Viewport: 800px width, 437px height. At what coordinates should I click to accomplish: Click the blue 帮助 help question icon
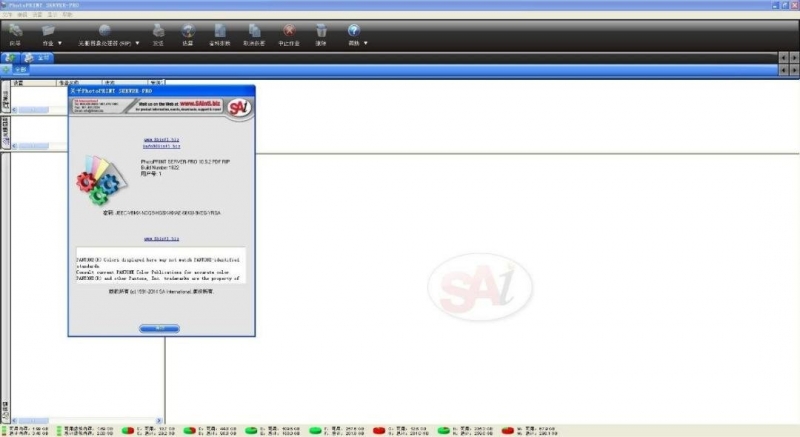coord(354,31)
